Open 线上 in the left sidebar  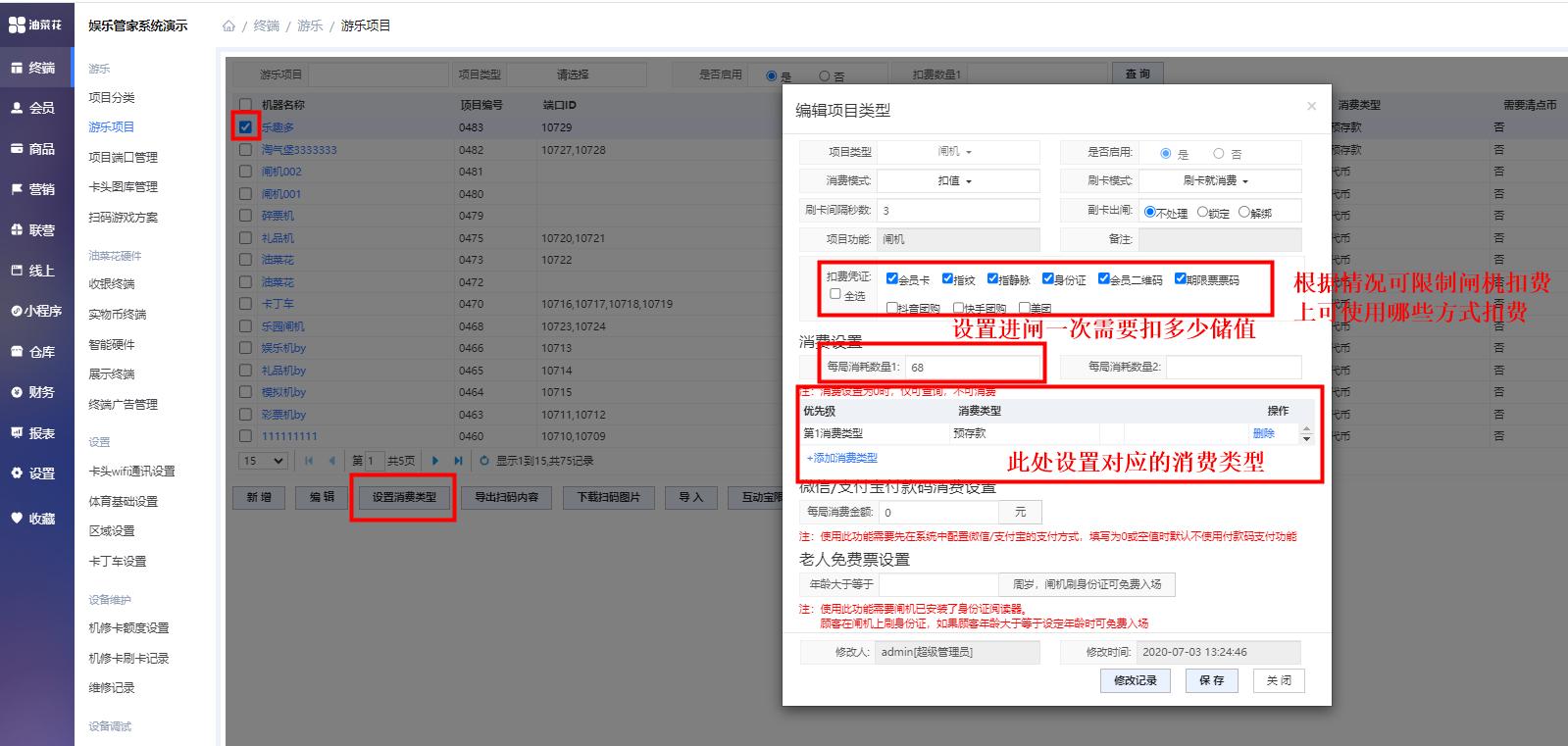[37, 271]
